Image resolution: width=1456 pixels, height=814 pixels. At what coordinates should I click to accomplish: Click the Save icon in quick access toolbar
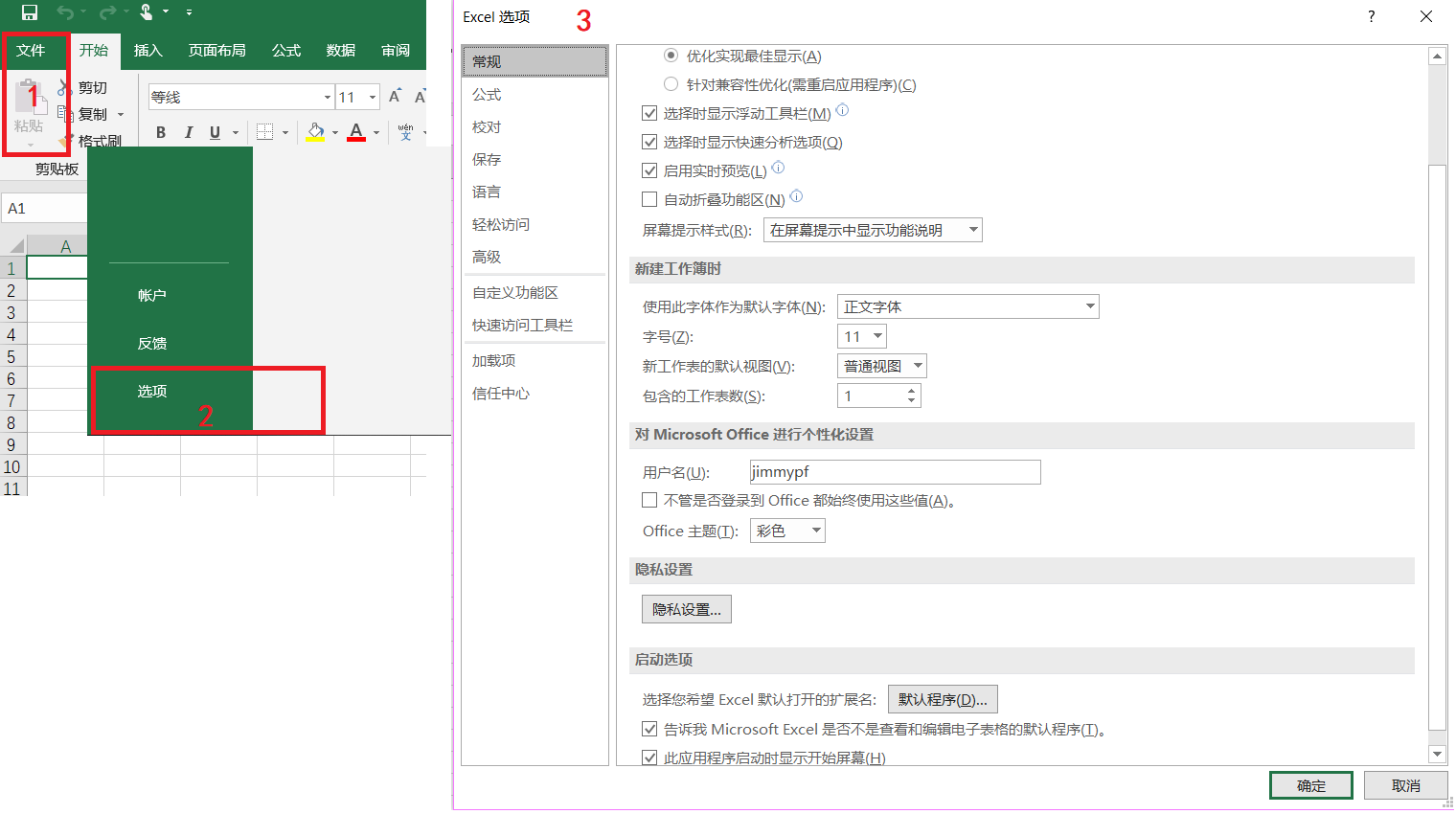30,12
